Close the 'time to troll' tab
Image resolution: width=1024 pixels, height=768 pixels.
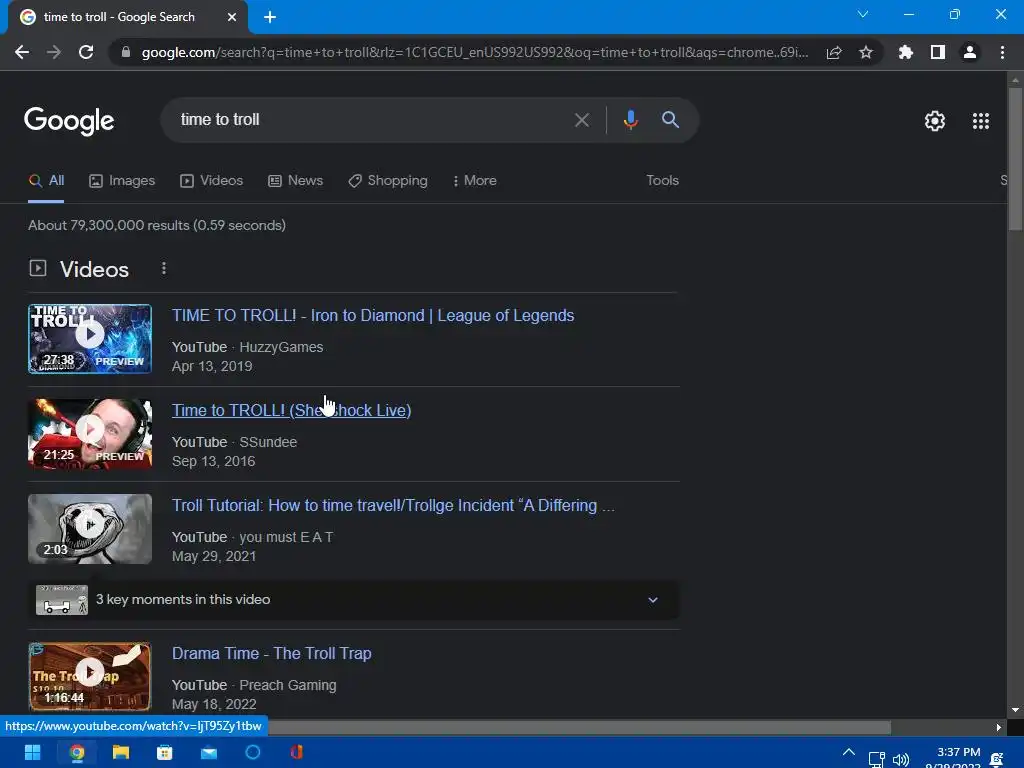coord(232,17)
